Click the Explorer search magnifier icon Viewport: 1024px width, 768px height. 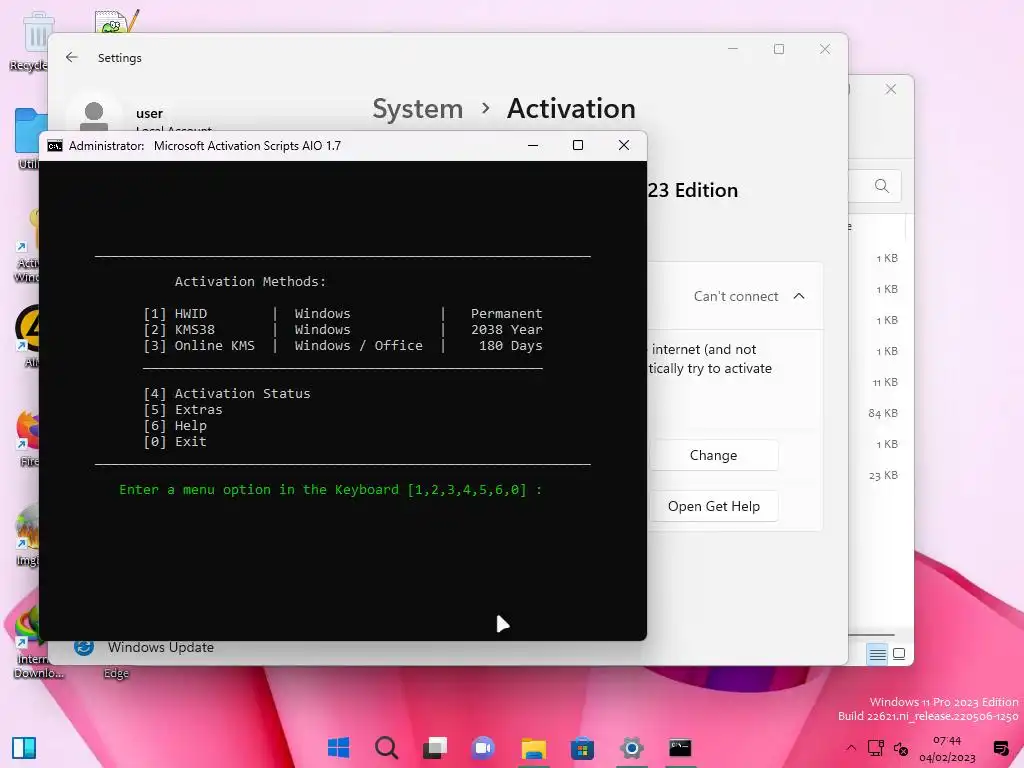coord(882,186)
